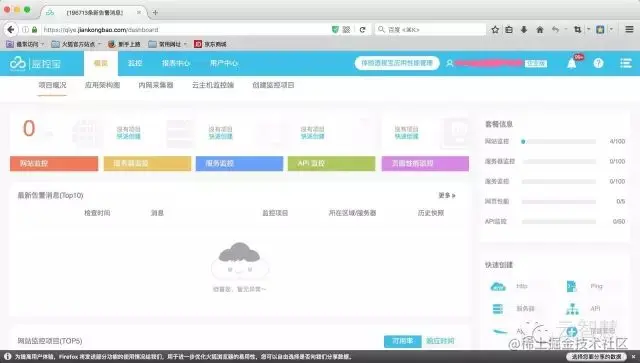Click the site information (i) icon in address bar
This screenshot has height=363, width=640.
(x=25, y=30)
